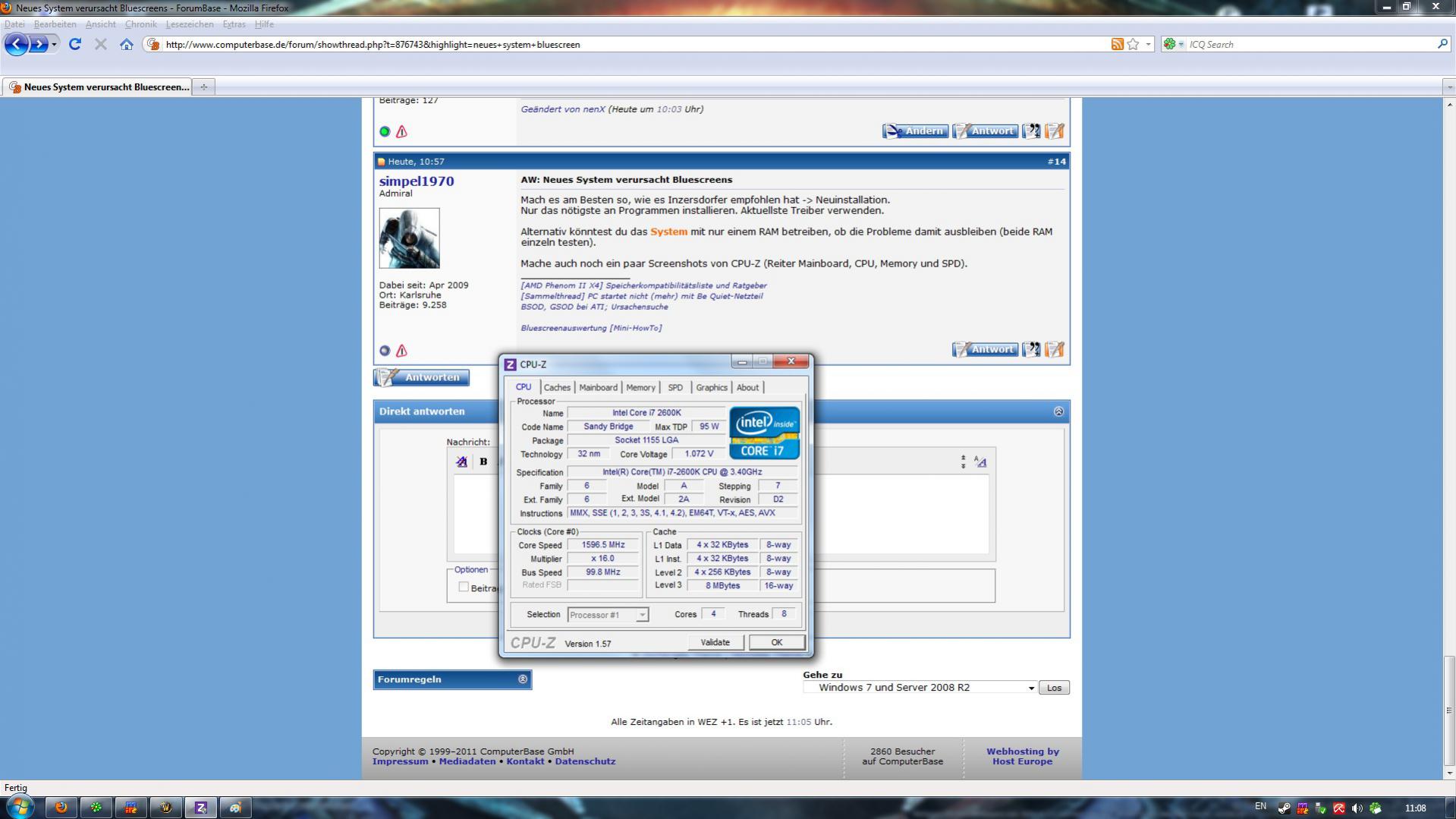The height and width of the screenshot is (819, 1456).
Task: Check the green online status icon of nenX
Action: tap(385, 131)
